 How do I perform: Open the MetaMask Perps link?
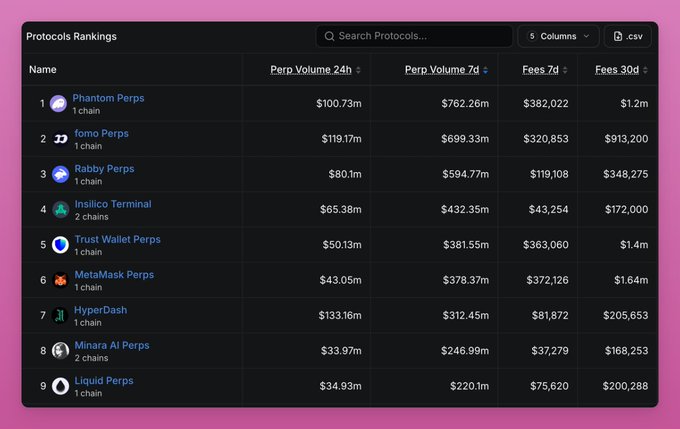click(114, 275)
